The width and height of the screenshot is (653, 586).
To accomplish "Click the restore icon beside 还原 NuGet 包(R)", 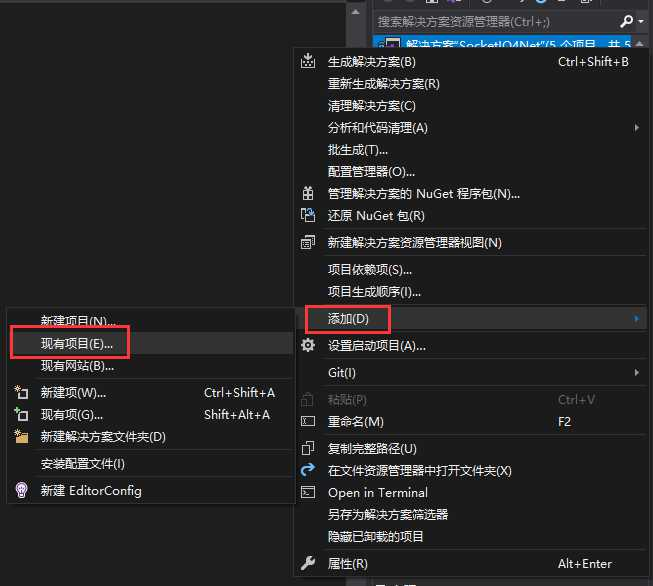I will tap(308, 215).
